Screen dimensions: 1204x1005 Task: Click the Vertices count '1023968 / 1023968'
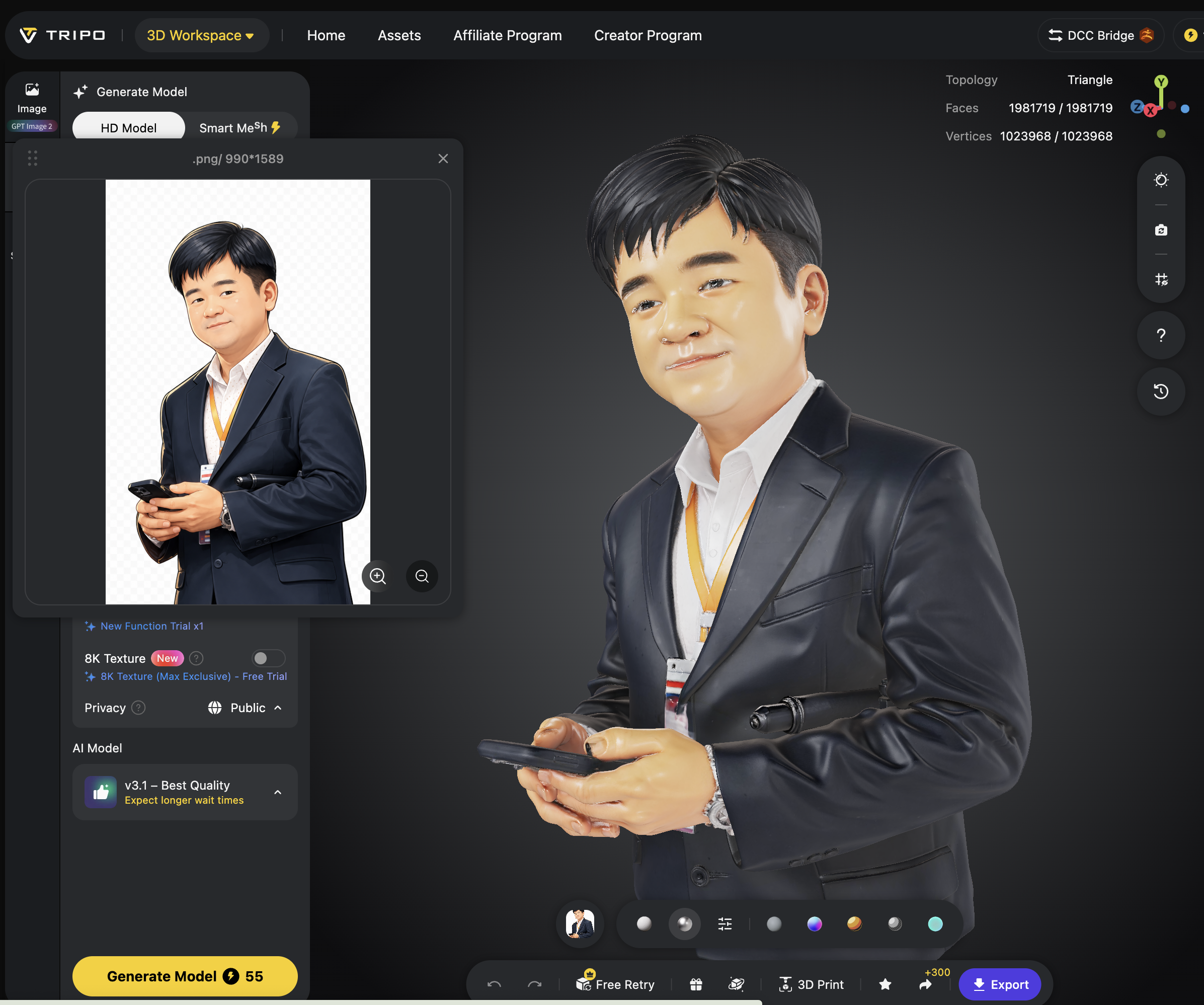pos(1056,136)
